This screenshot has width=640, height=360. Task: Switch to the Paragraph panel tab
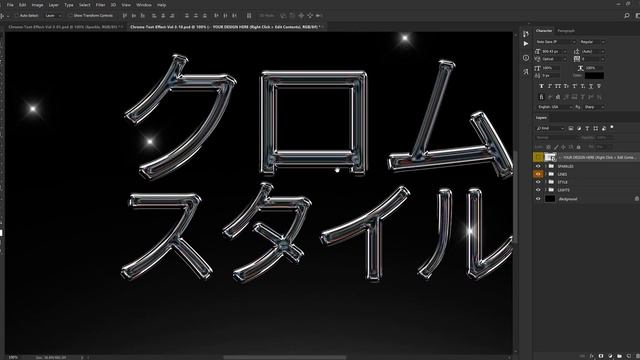(x=566, y=31)
